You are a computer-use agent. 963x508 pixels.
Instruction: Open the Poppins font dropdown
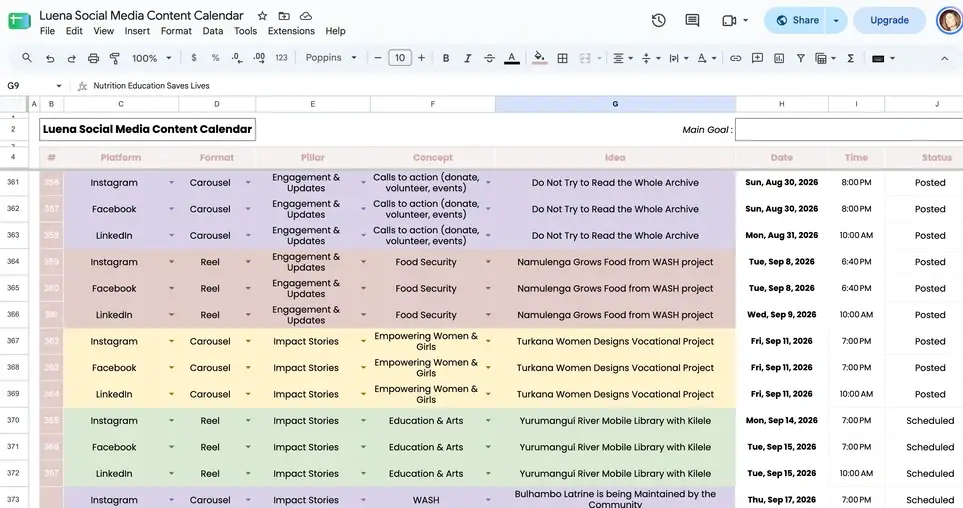(x=331, y=58)
